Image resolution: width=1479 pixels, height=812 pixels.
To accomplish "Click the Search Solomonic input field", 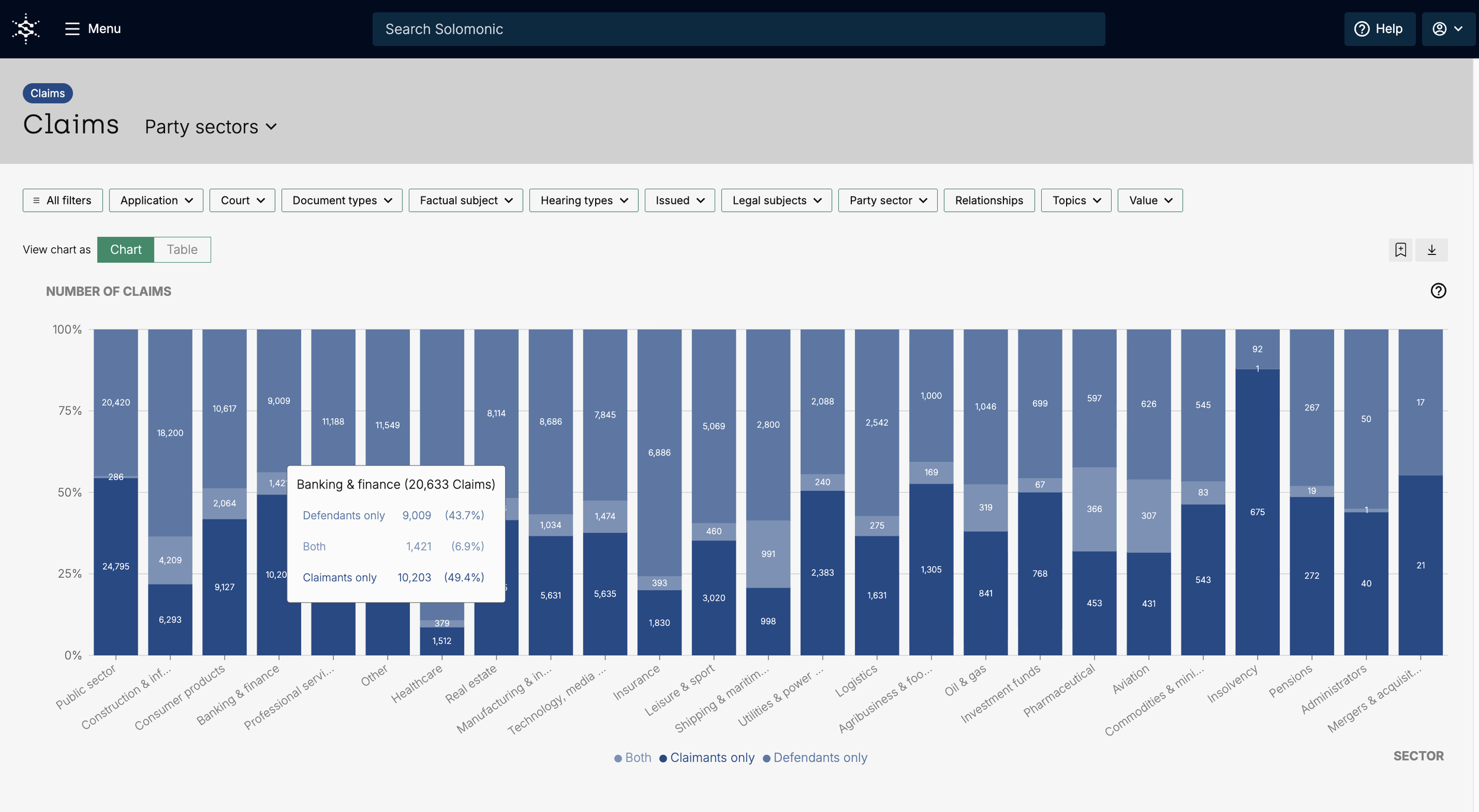I will (738, 29).
